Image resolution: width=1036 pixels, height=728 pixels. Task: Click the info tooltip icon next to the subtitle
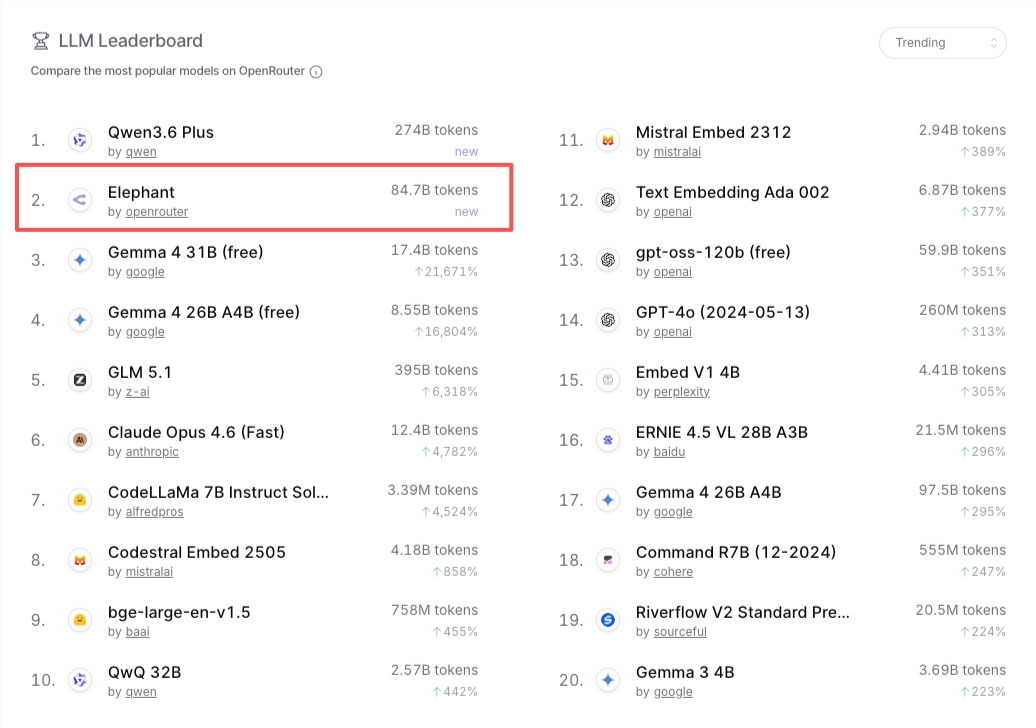click(x=317, y=71)
